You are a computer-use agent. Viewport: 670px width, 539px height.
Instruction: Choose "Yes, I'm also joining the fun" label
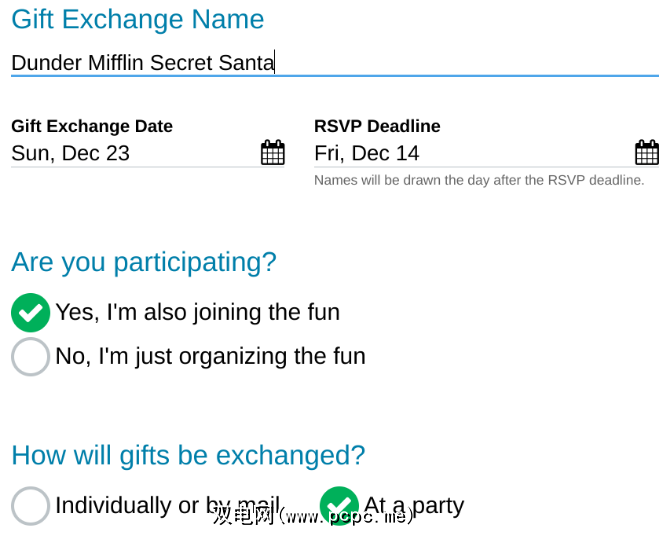click(x=197, y=312)
